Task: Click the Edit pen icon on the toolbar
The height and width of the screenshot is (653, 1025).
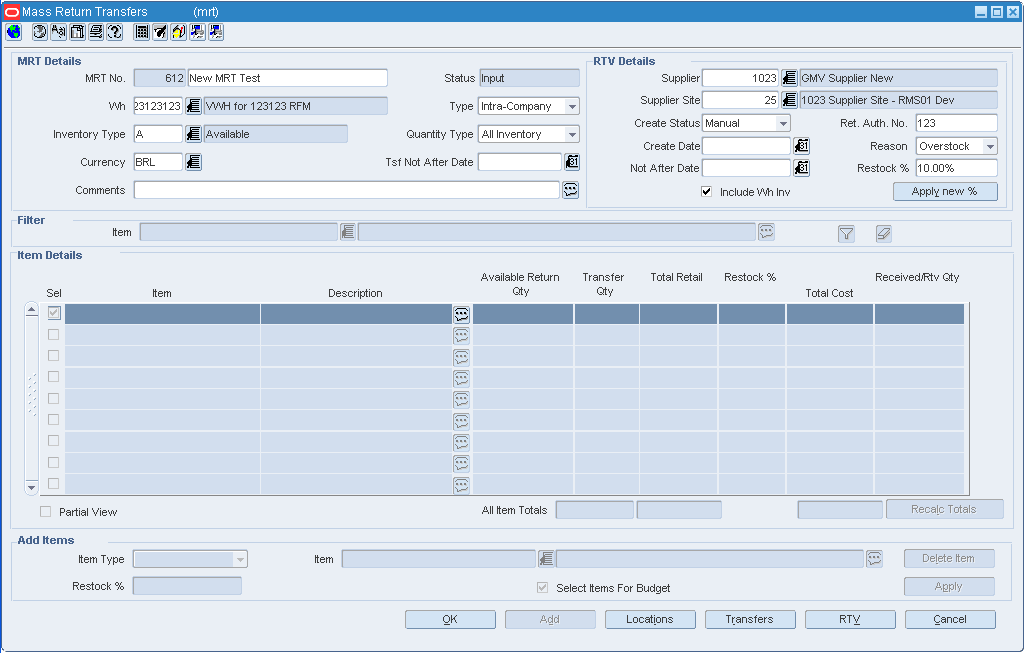Action: [158, 32]
